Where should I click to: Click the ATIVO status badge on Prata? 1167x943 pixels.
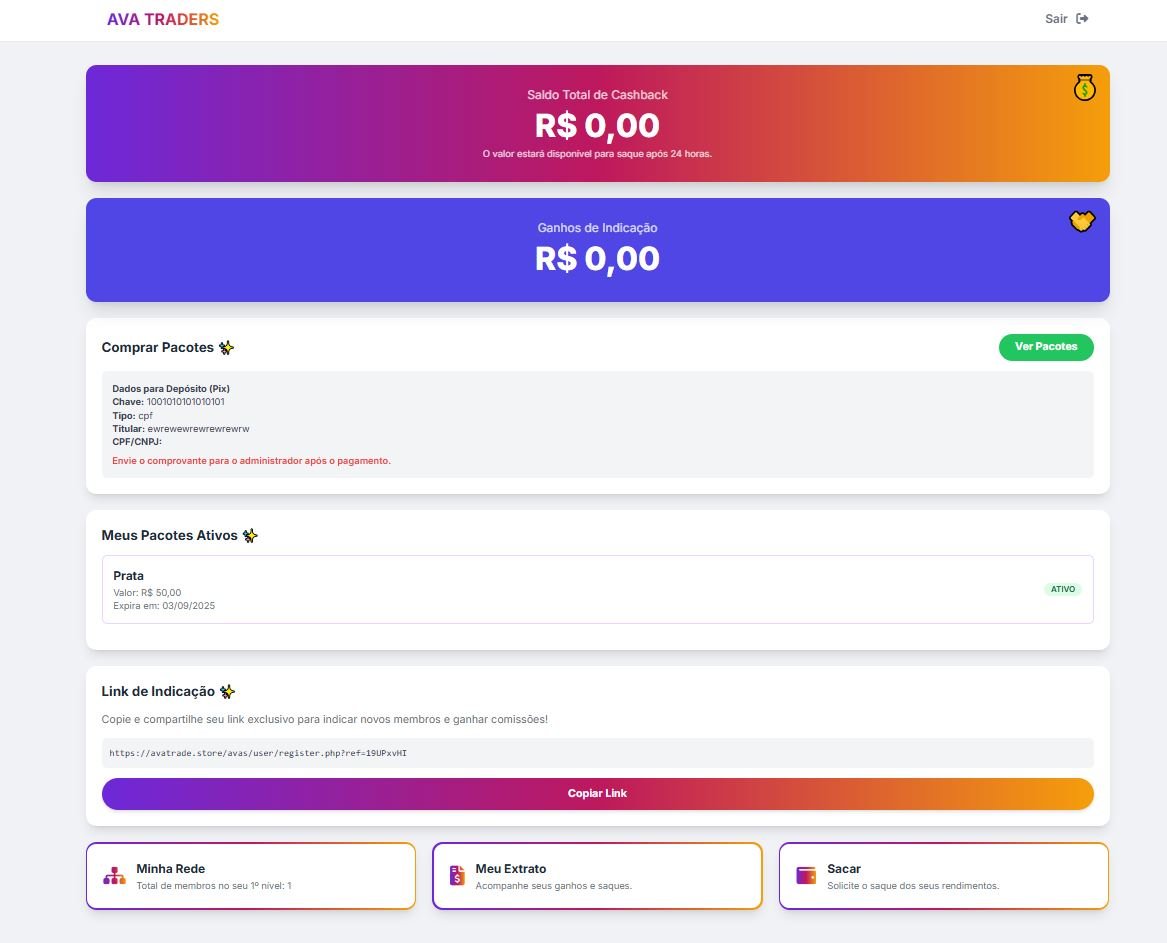[x=1062, y=589]
